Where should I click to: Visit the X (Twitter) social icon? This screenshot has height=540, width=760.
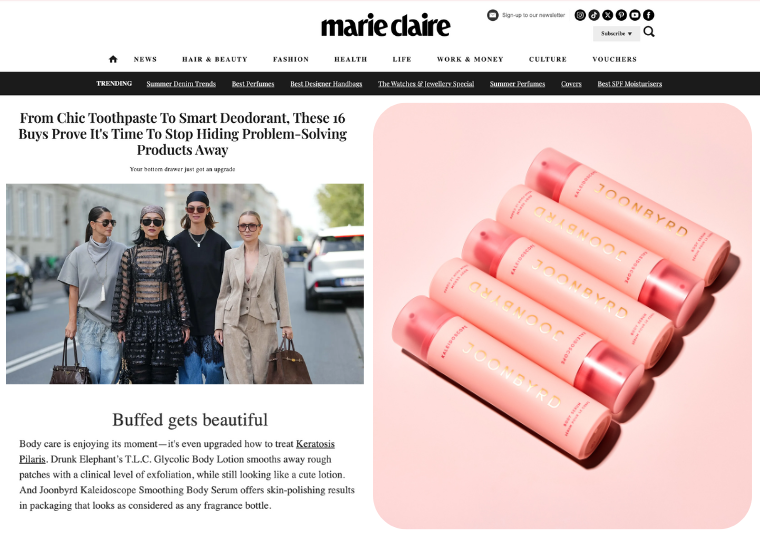607,15
